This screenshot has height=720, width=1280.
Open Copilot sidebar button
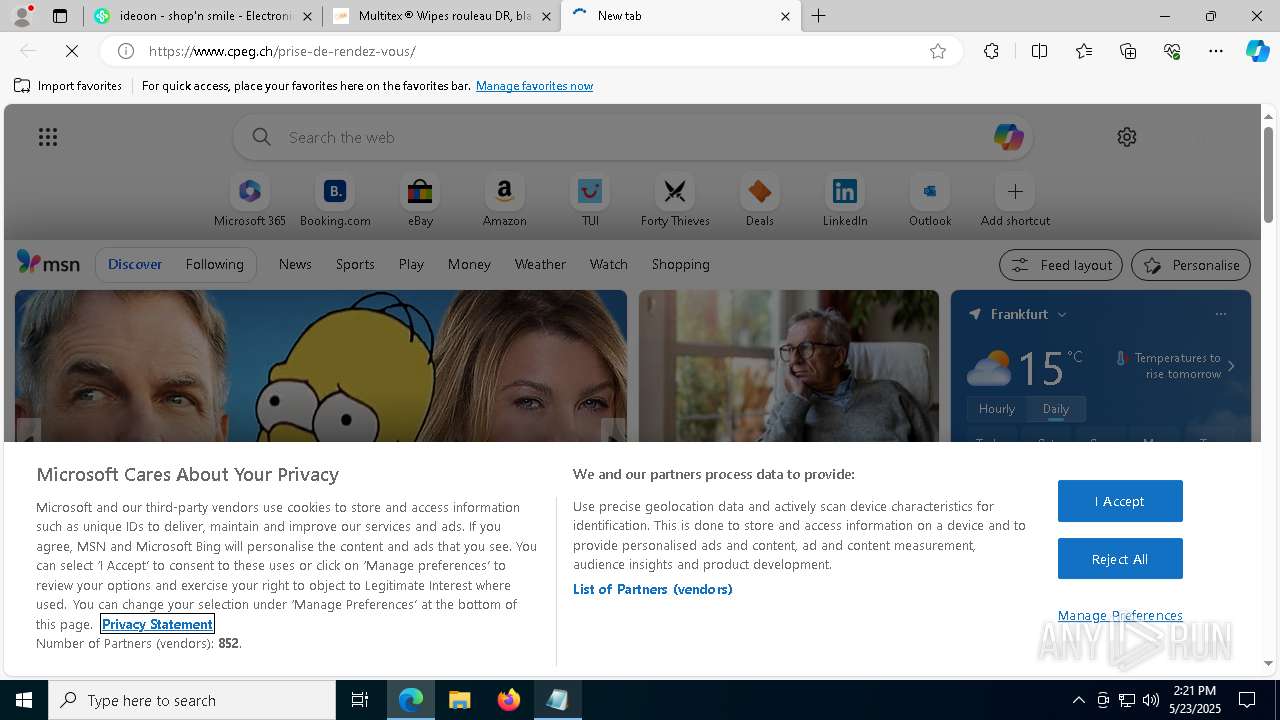[1258, 51]
